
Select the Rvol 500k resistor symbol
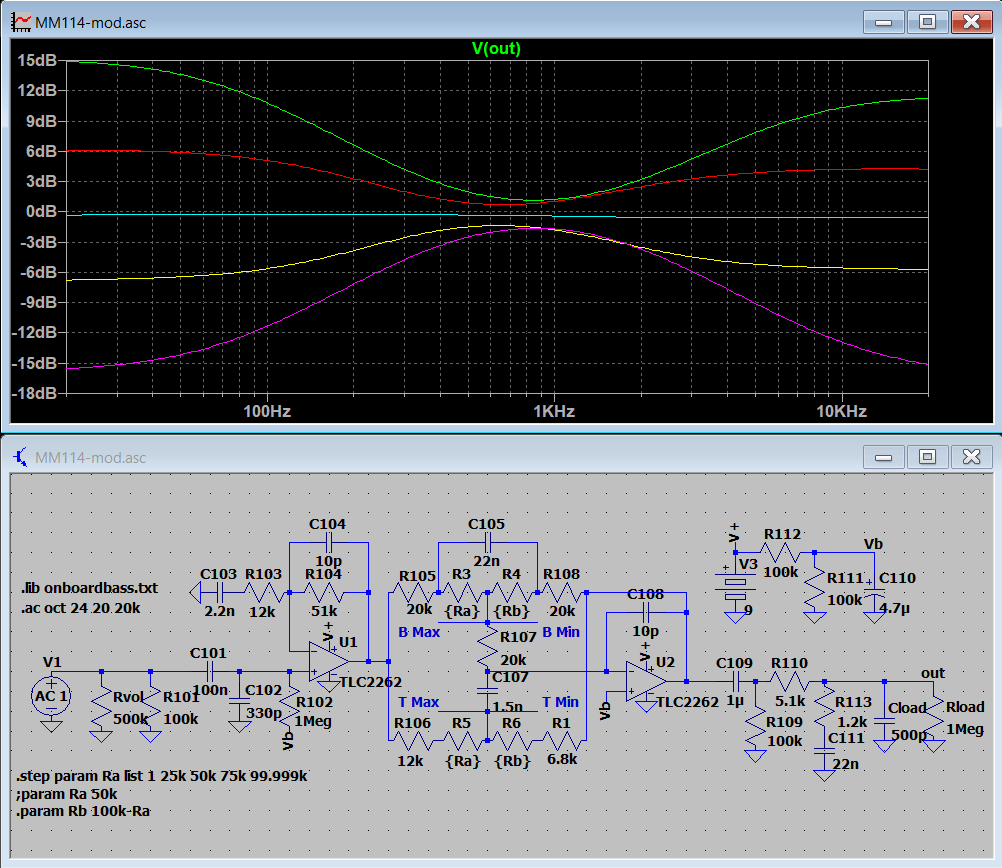tap(102, 707)
